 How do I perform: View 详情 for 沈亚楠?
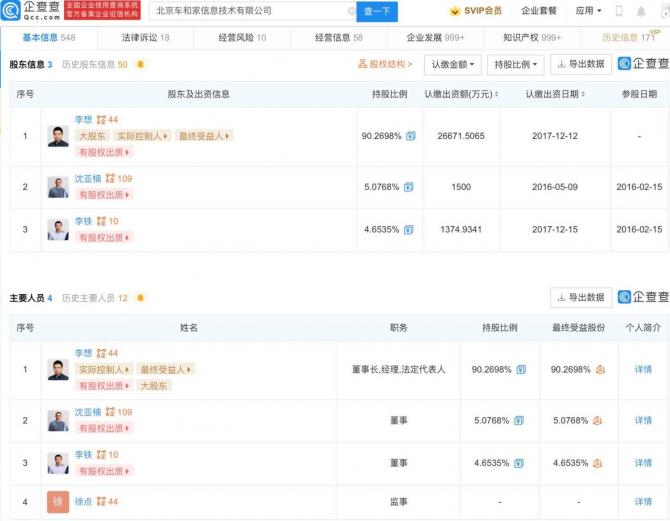[643, 421]
